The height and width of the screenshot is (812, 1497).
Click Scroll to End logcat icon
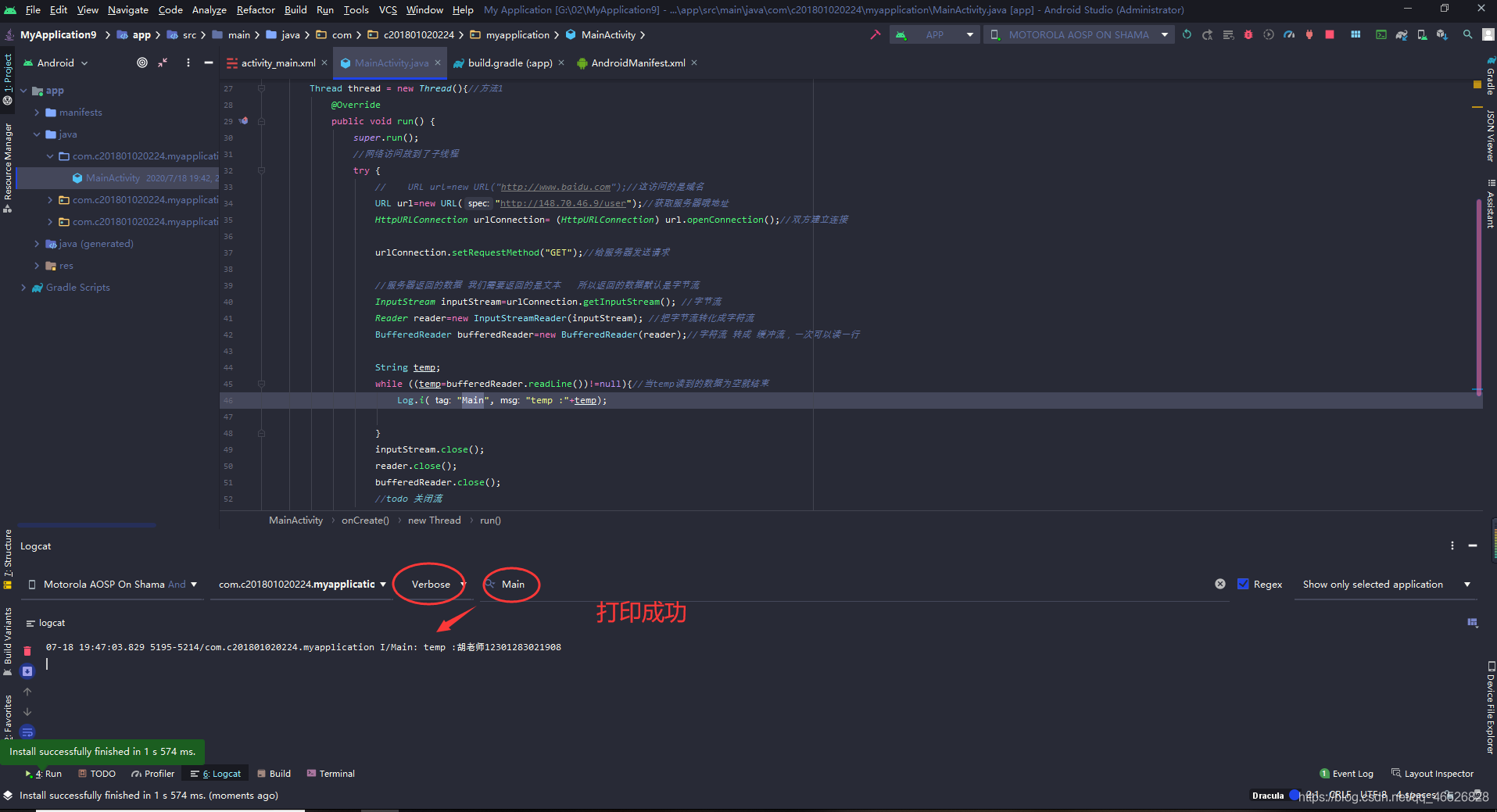(27, 671)
